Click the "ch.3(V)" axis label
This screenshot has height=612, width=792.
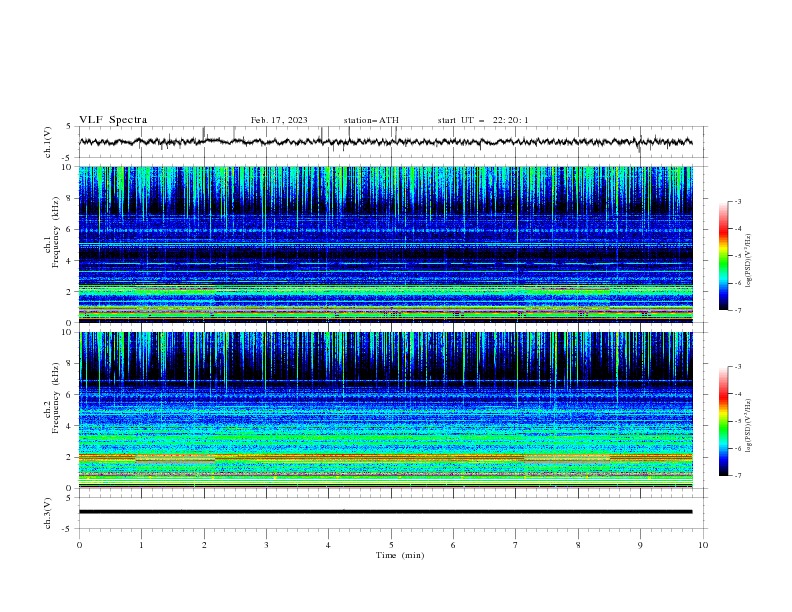48,513
